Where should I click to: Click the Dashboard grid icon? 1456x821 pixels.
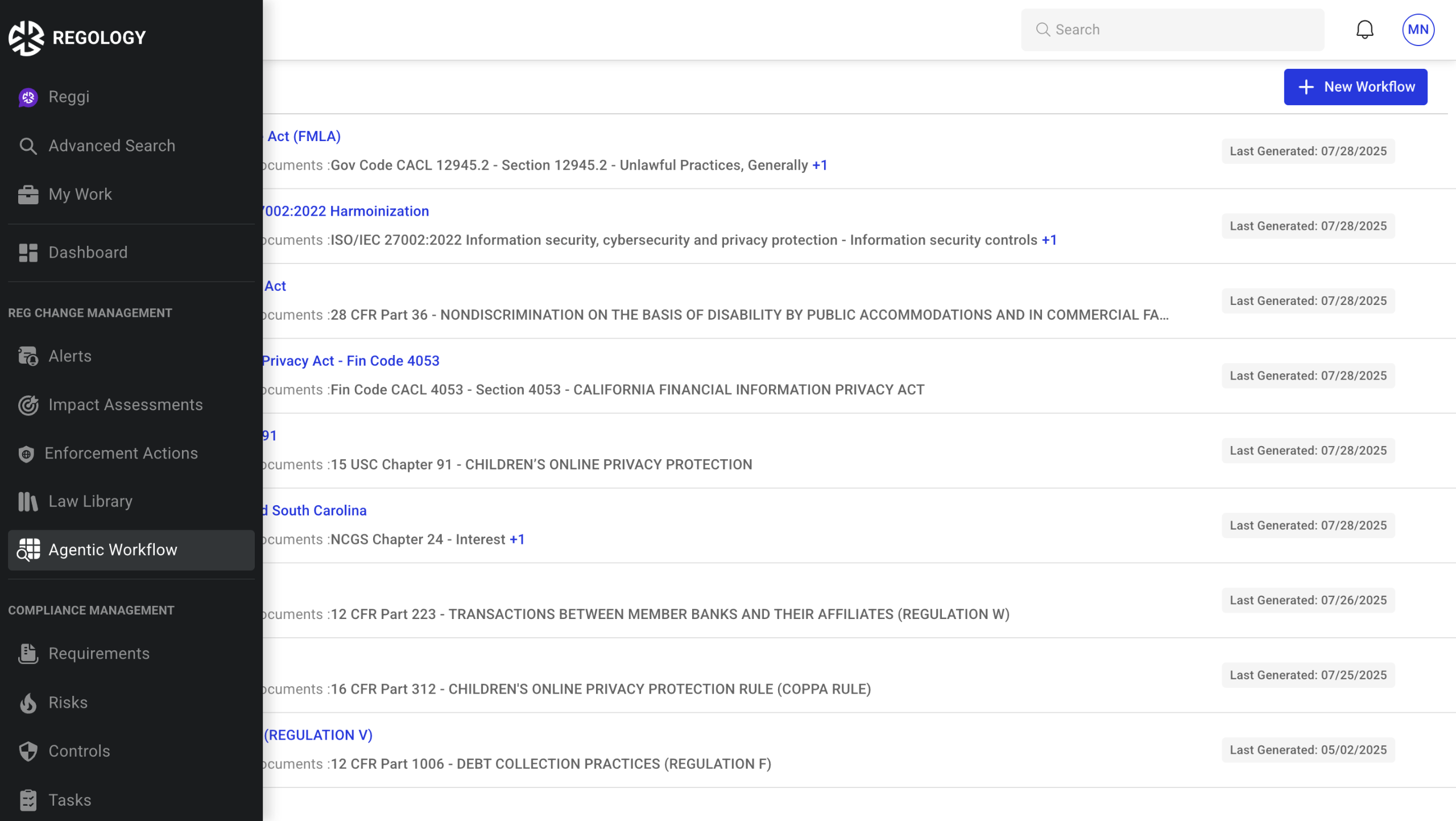coord(28,253)
